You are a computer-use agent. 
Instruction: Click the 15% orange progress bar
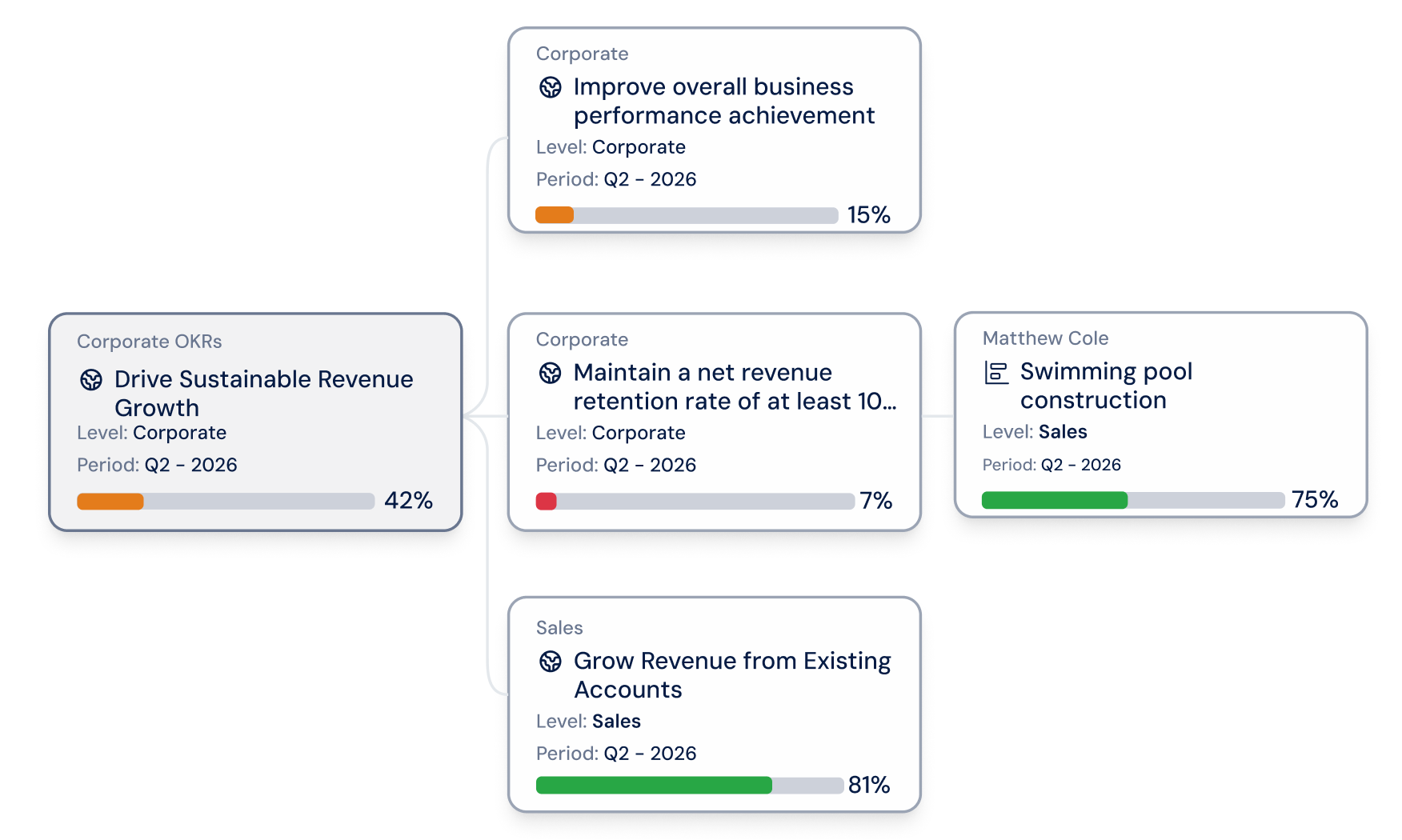[687, 215]
